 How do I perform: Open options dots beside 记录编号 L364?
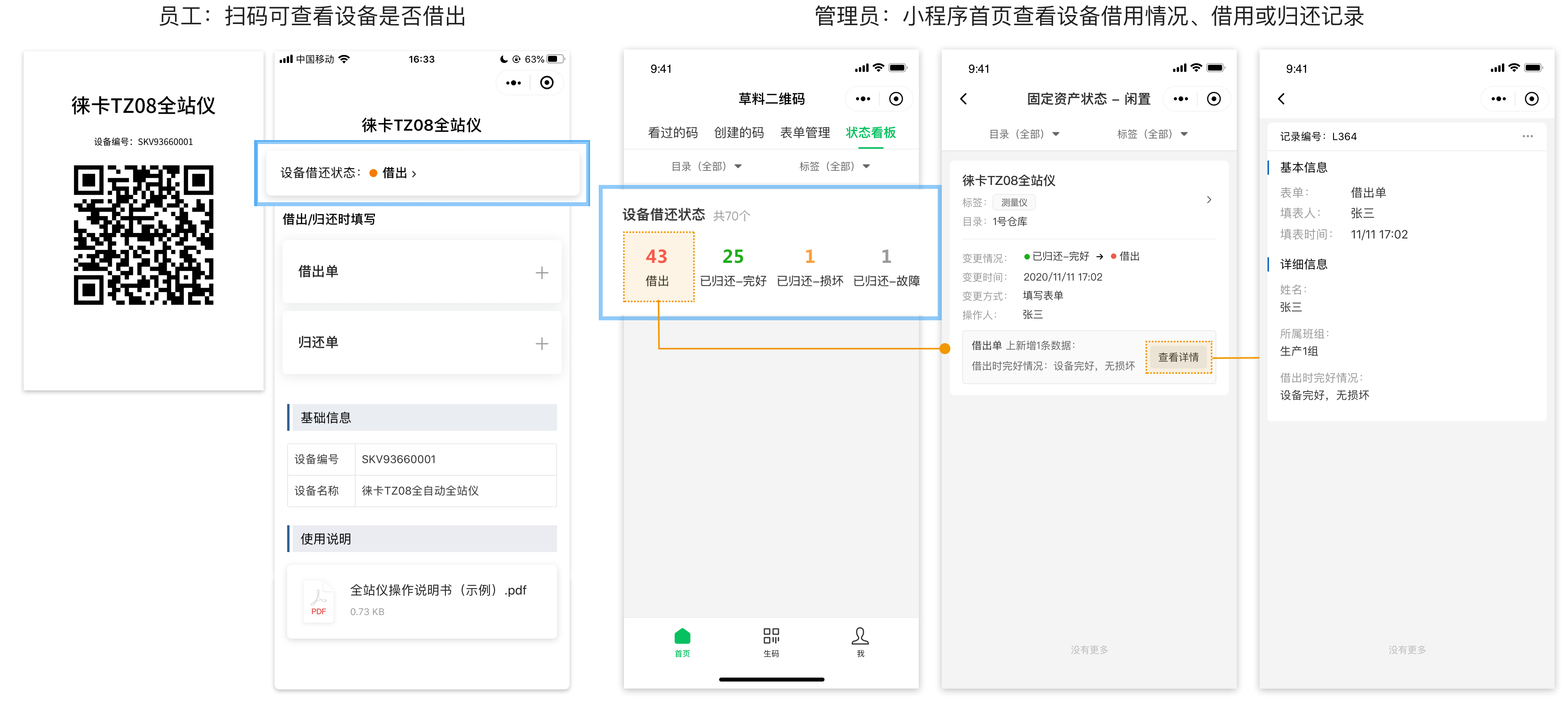[1528, 137]
